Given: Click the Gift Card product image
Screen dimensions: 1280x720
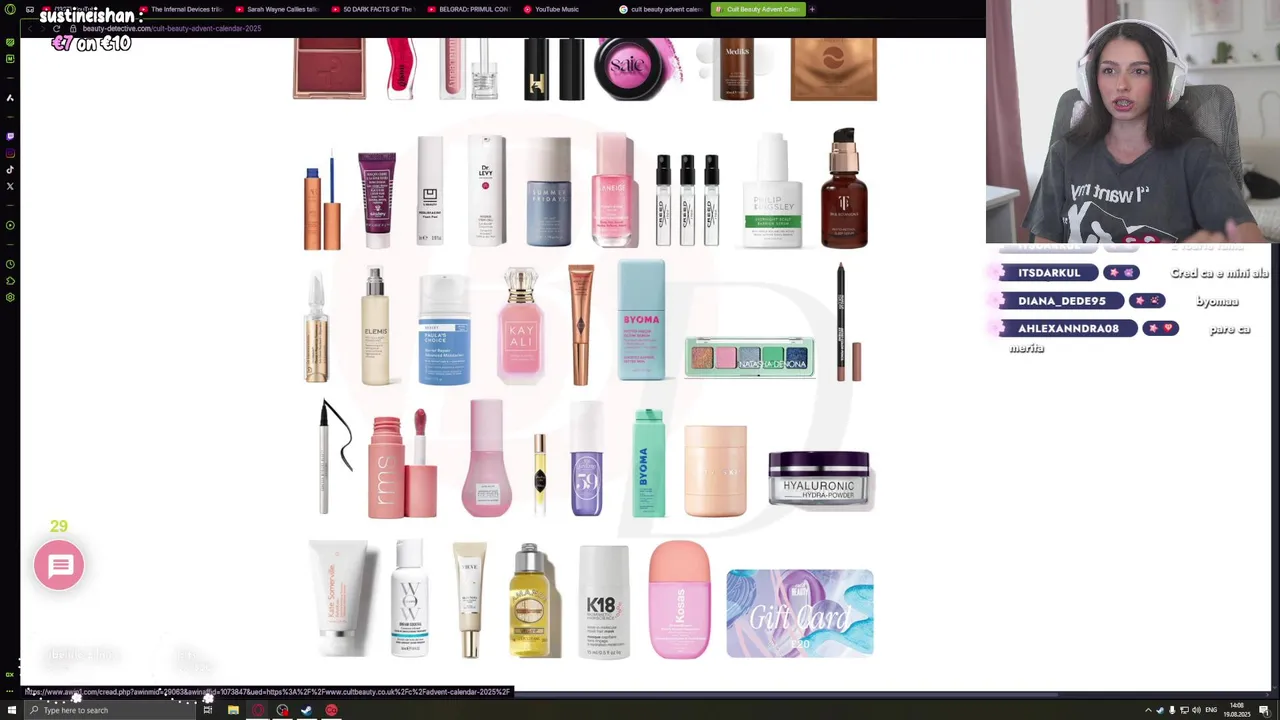Looking at the screenshot, I should click(x=800, y=613).
